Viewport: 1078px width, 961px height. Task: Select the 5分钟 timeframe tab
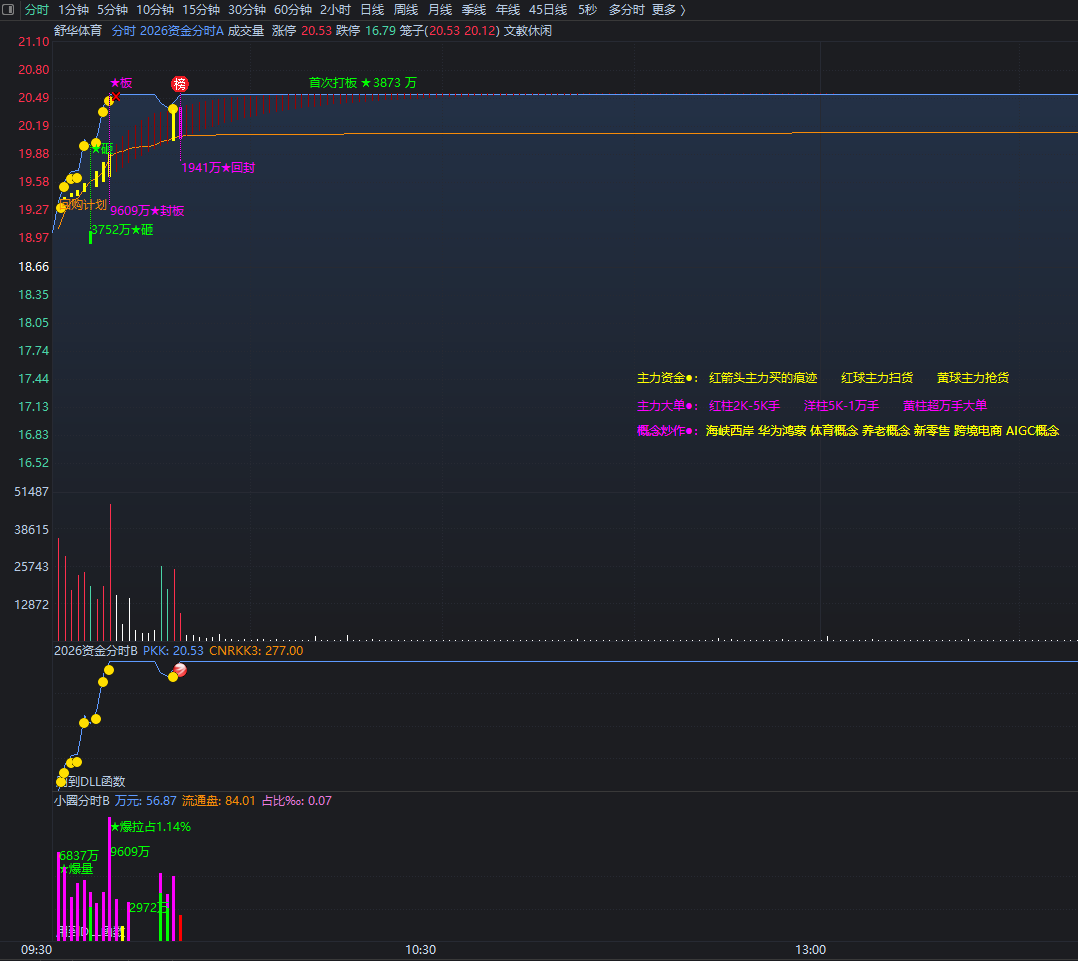click(112, 10)
